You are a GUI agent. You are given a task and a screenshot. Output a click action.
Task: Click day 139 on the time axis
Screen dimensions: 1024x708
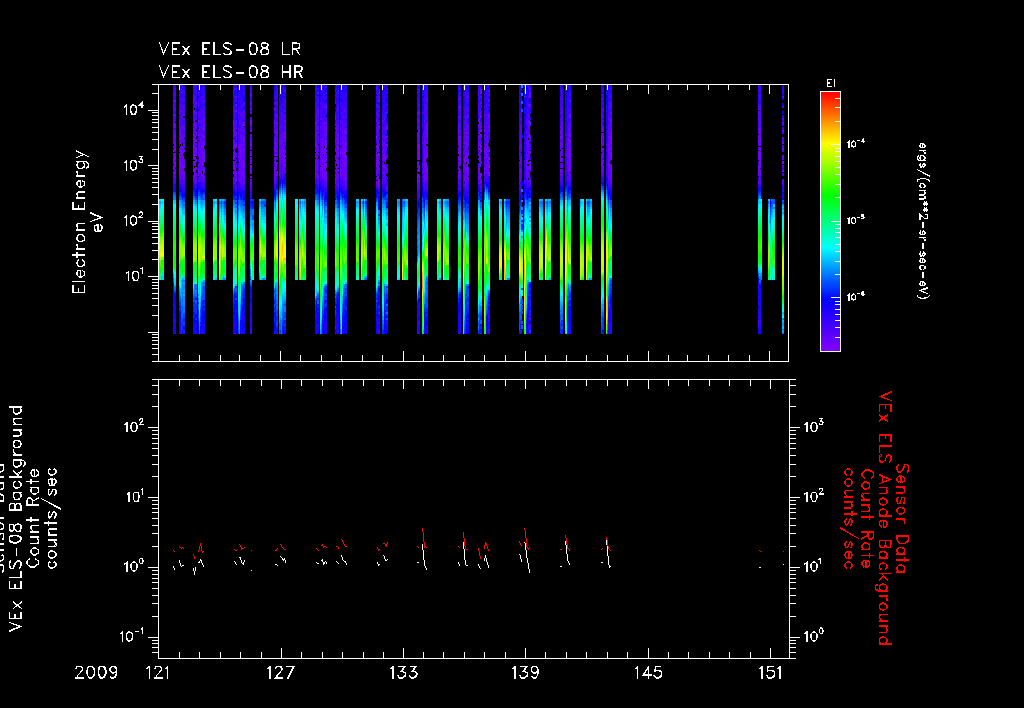coord(526,673)
